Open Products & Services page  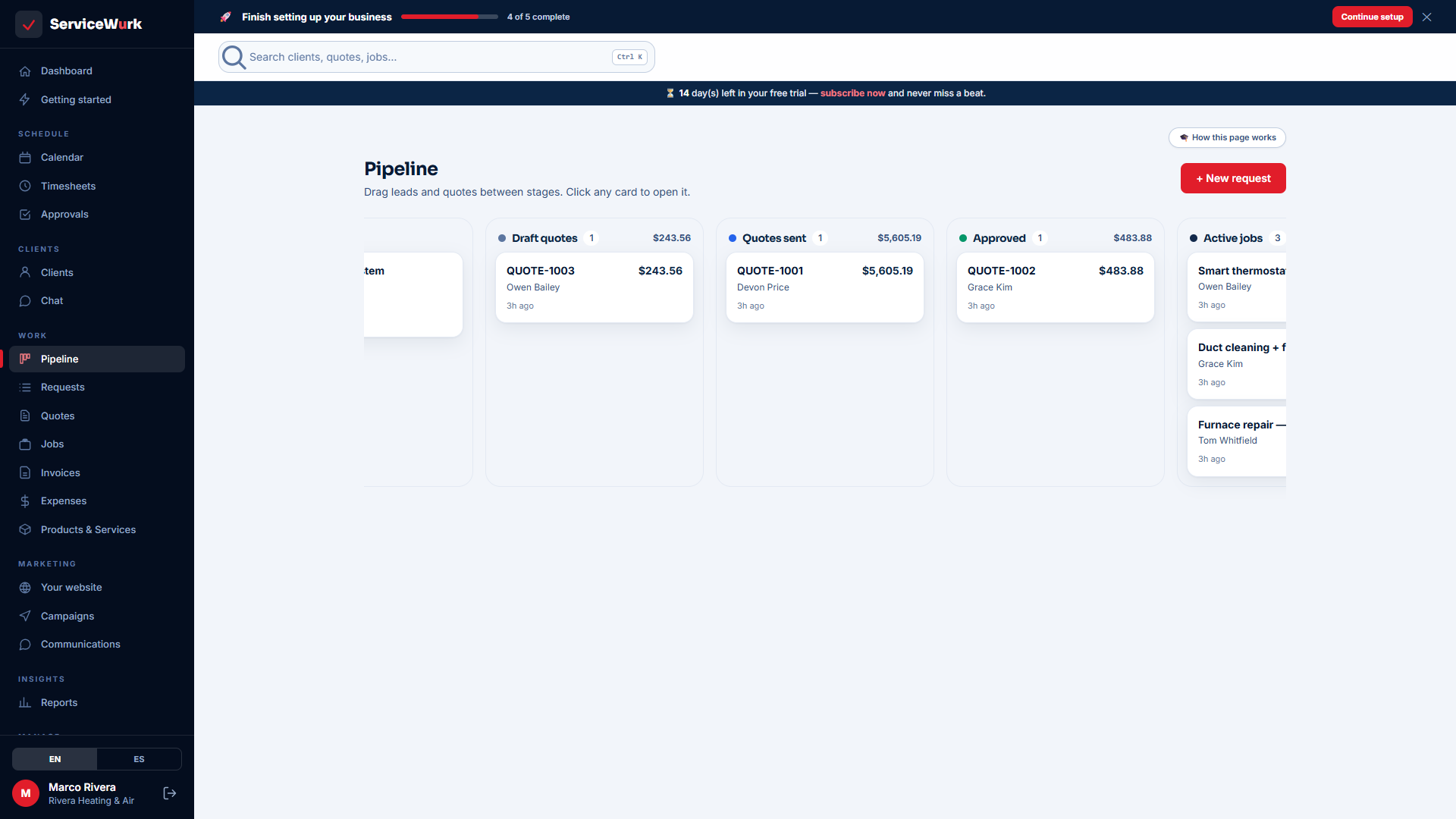(x=97, y=530)
